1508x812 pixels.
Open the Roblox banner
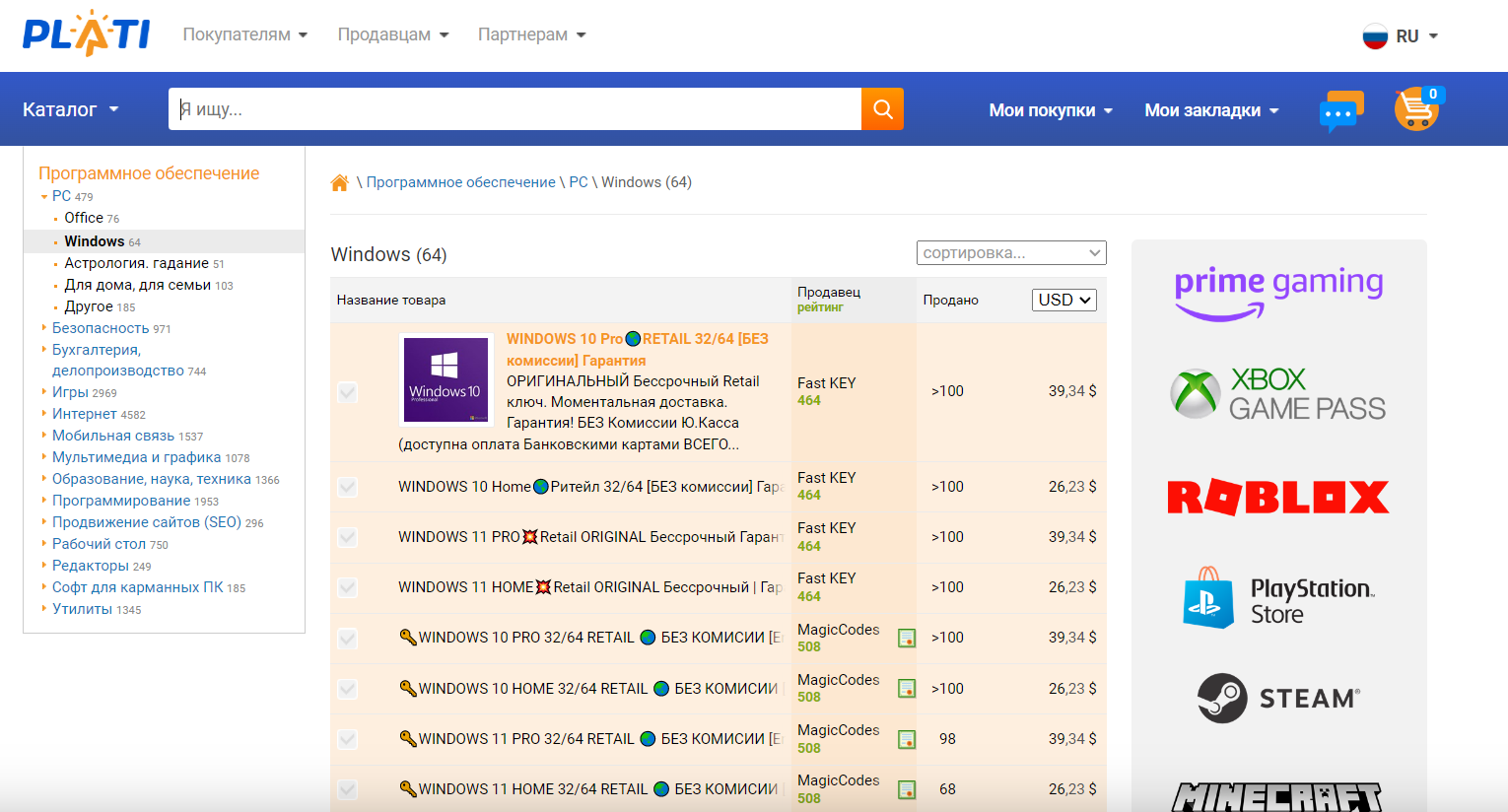click(x=1278, y=497)
